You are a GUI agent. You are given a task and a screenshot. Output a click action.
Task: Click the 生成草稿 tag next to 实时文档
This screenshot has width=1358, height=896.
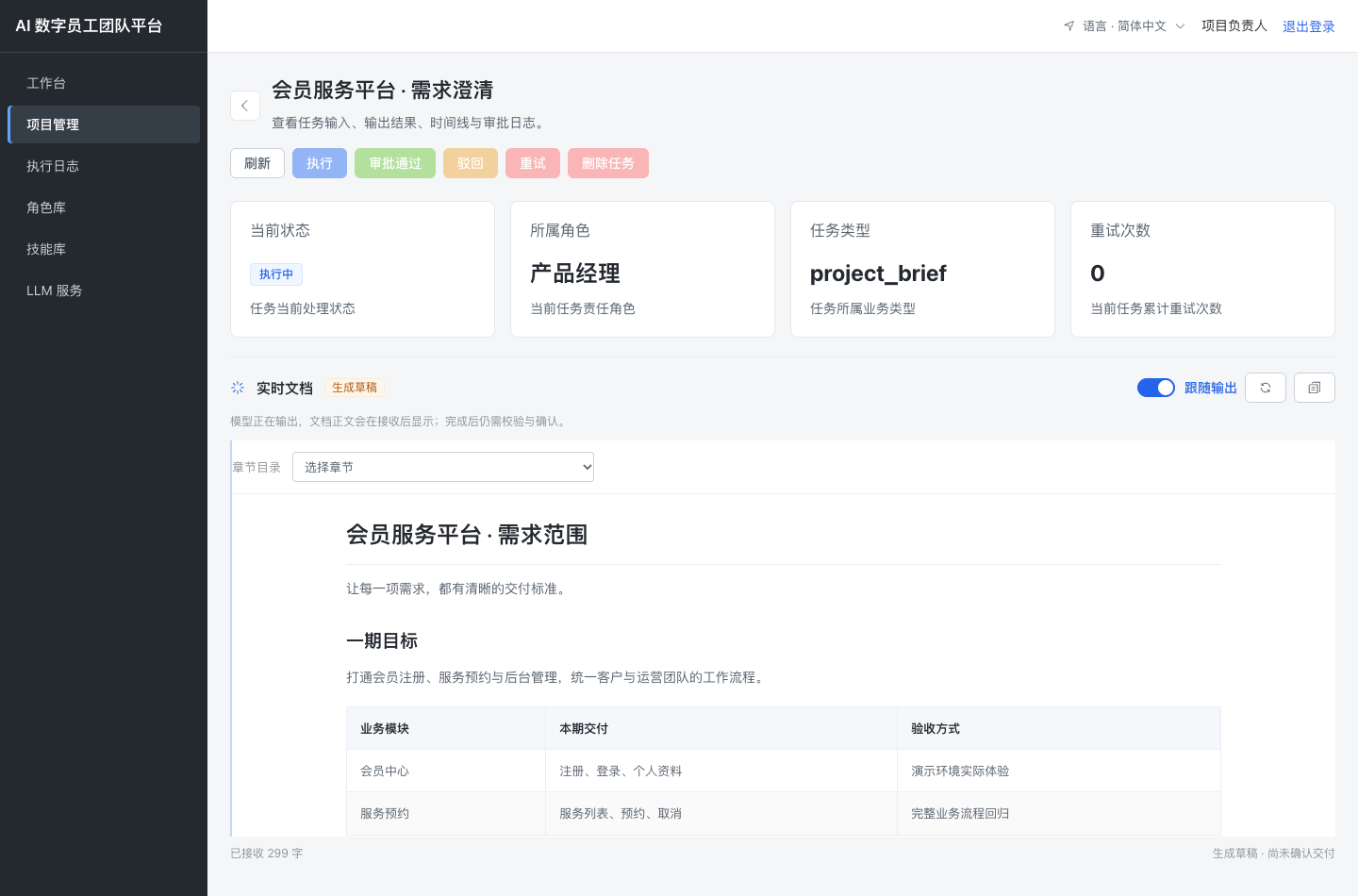pos(355,388)
